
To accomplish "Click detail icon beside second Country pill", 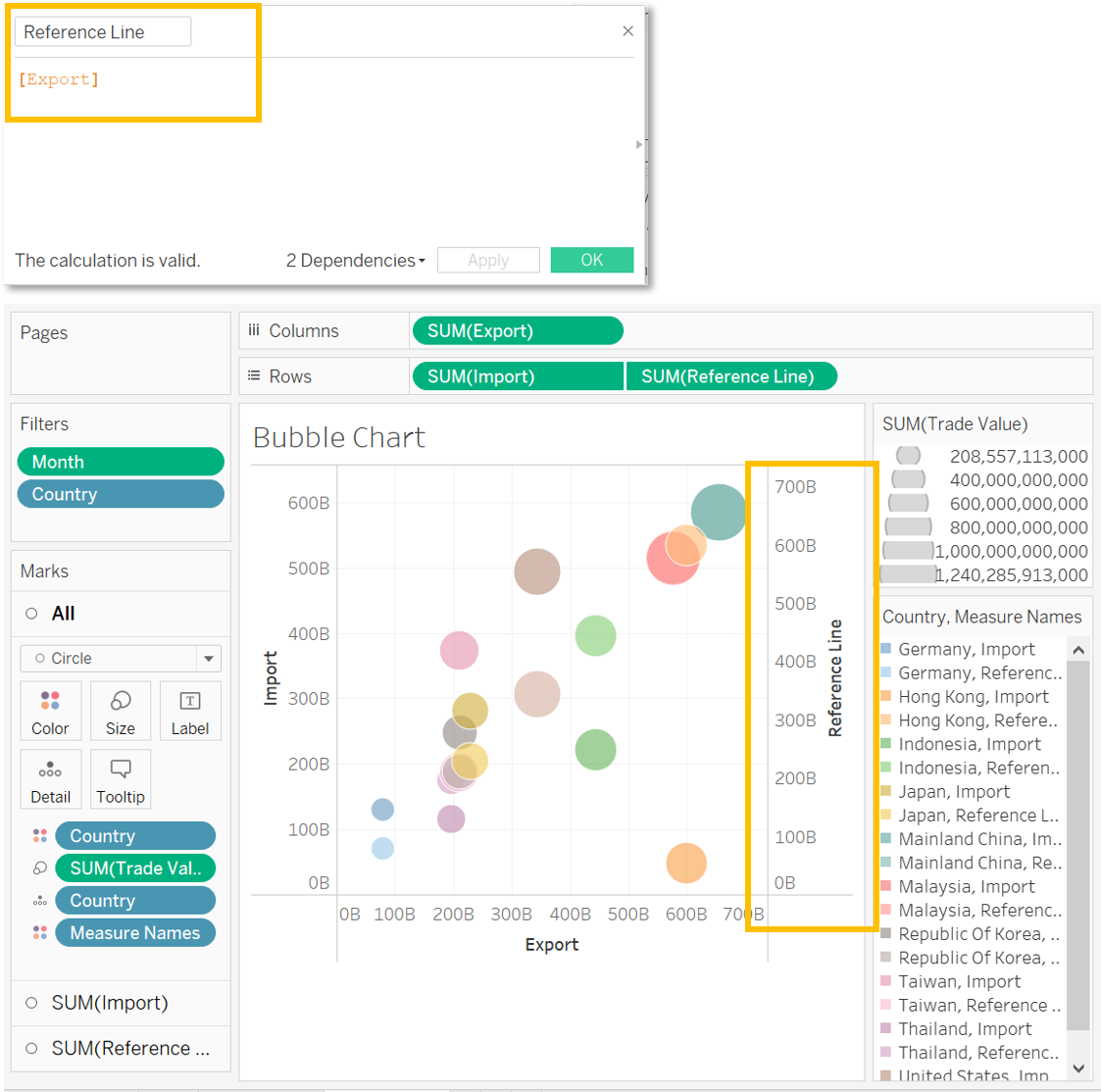I will tap(40, 901).
